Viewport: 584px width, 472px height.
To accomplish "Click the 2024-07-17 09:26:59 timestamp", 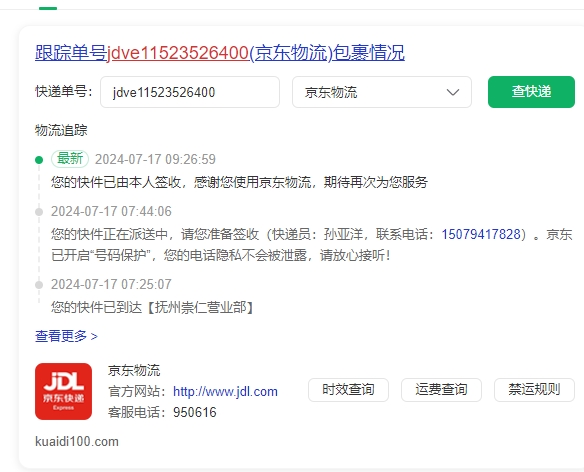I will 155,159.
